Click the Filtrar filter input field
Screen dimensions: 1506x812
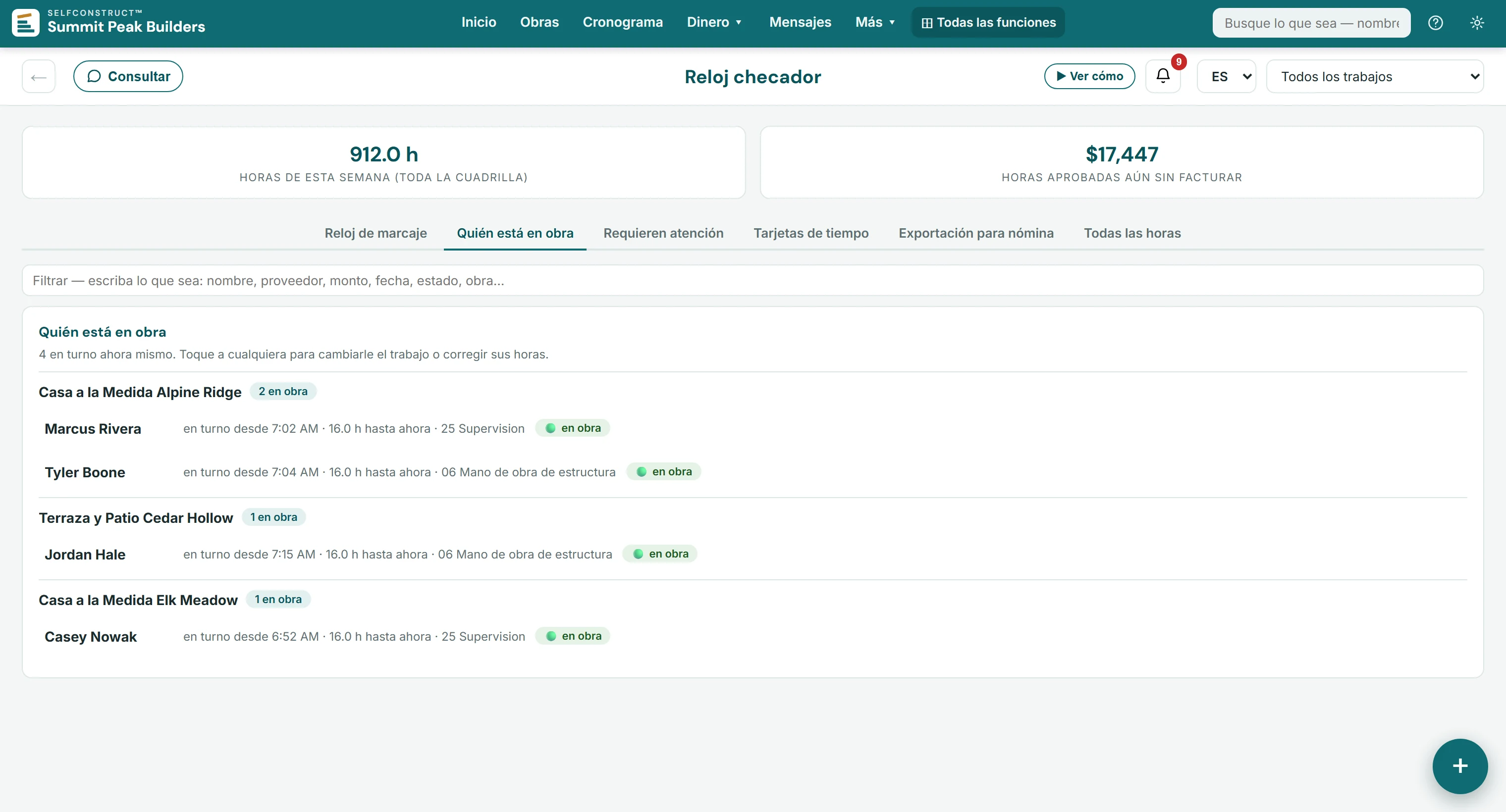(x=753, y=280)
